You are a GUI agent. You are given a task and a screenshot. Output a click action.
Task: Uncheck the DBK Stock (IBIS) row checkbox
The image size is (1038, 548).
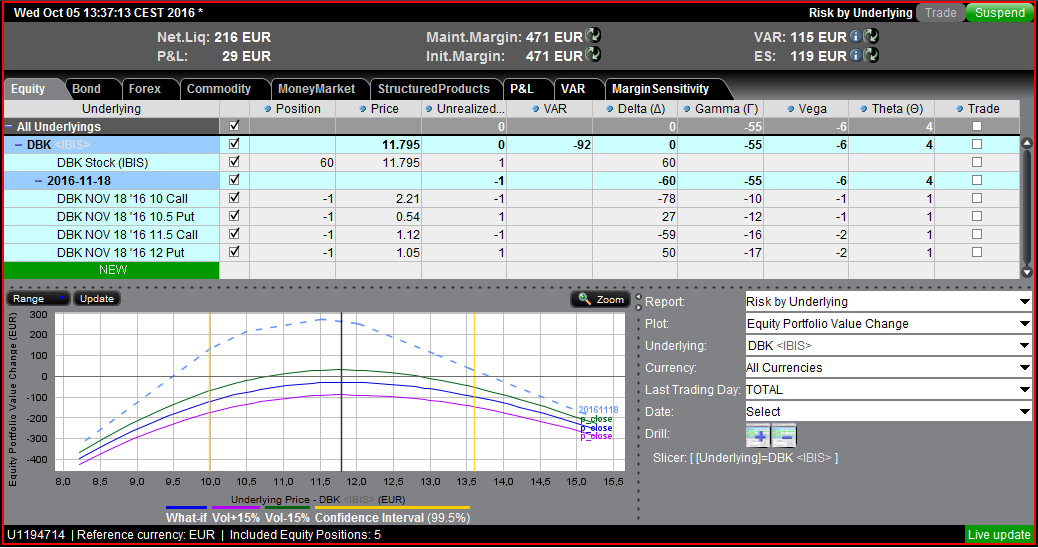[234, 162]
